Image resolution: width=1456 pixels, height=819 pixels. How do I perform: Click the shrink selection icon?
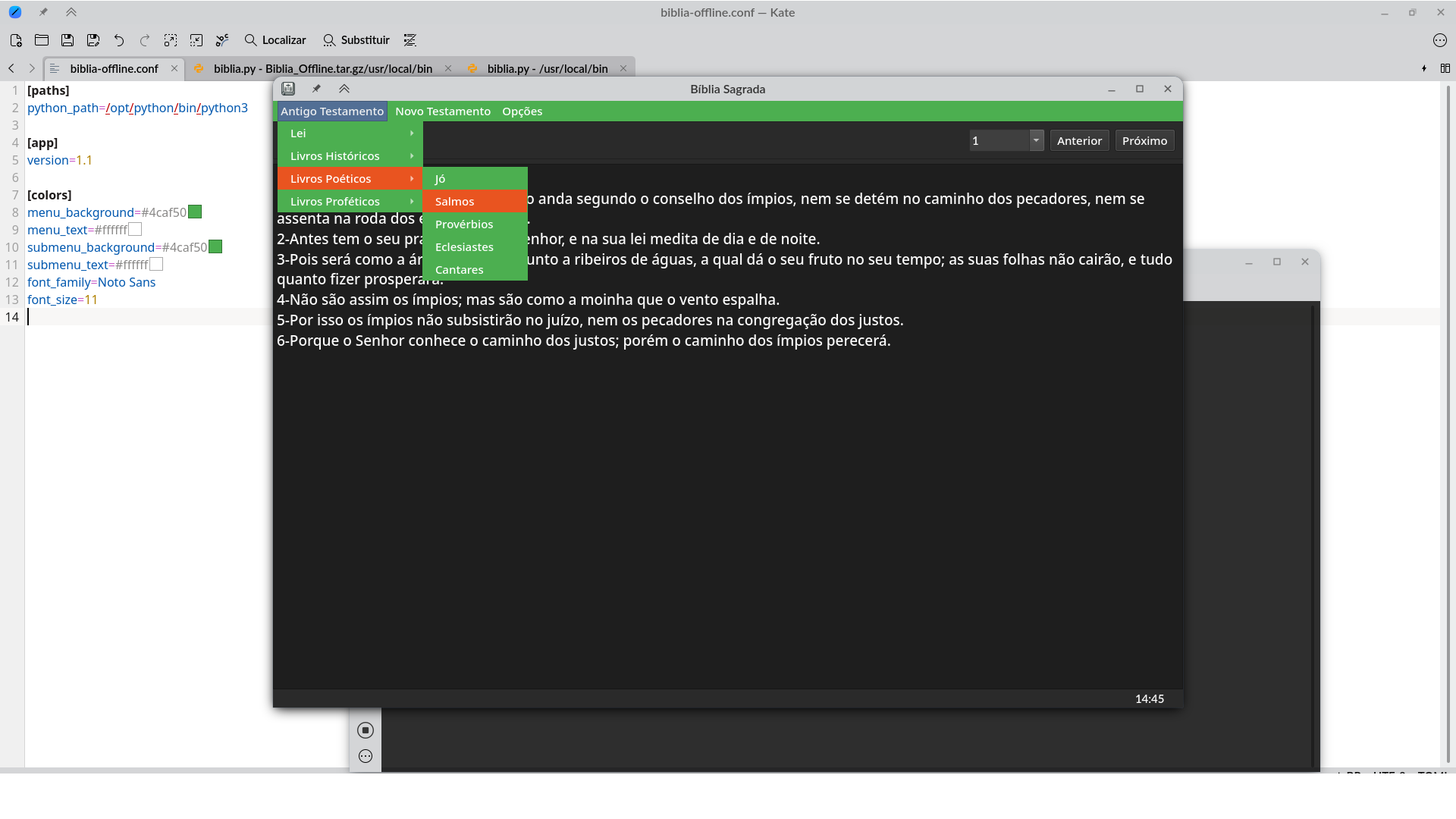pyautogui.click(x=196, y=40)
